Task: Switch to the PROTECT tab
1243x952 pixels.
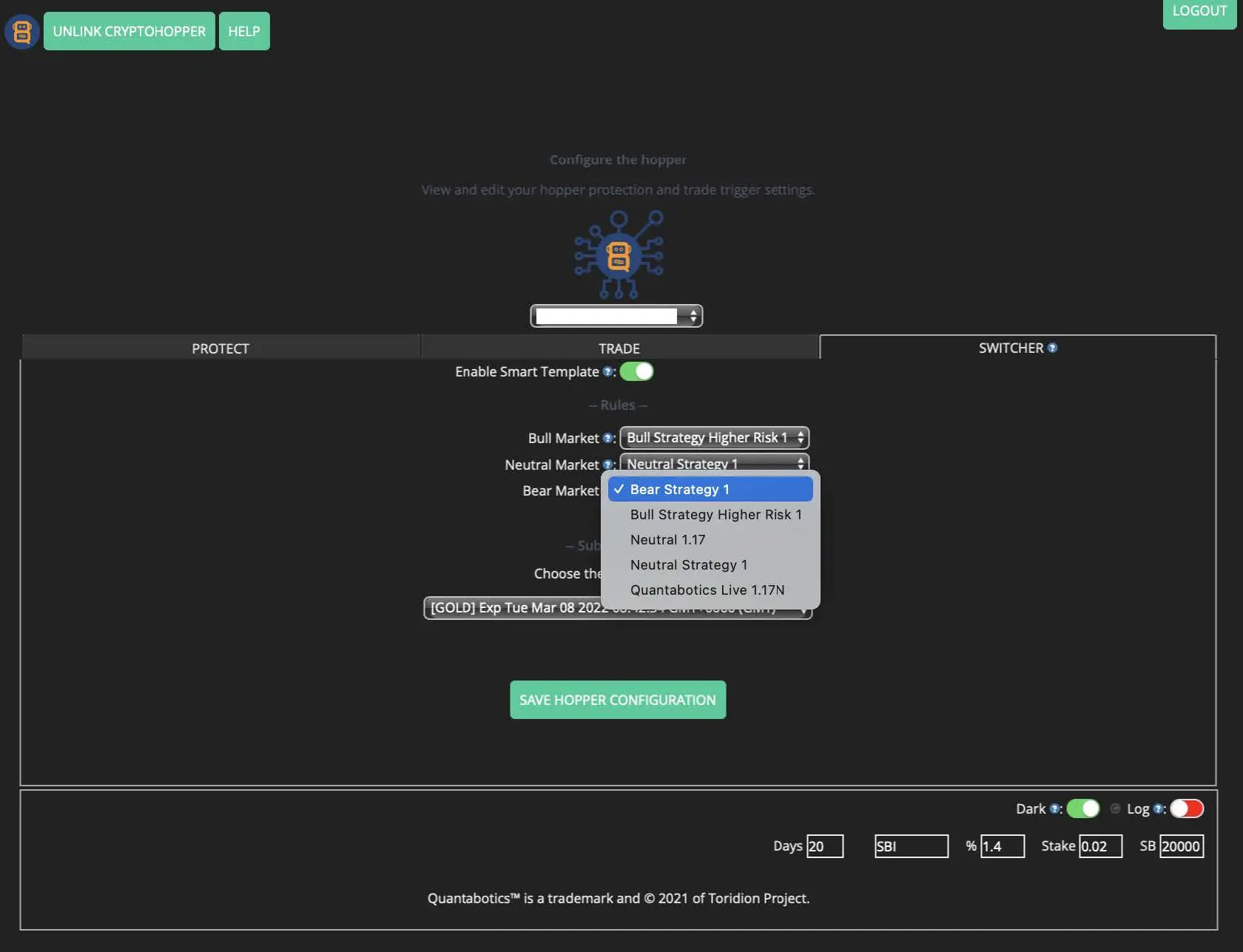Action: click(x=220, y=348)
